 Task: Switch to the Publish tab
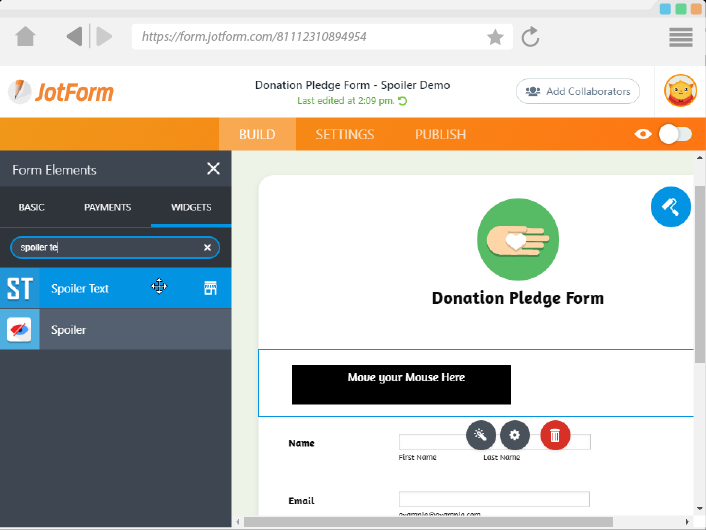[440, 134]
